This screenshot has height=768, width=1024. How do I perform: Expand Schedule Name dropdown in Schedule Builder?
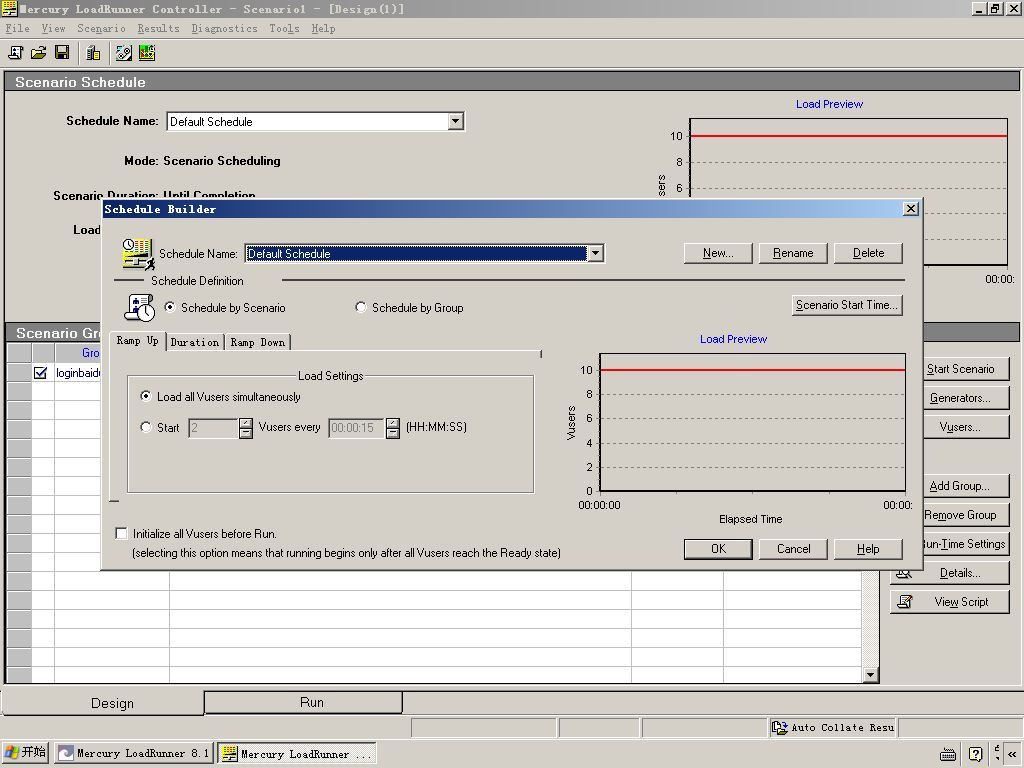click(595, 254)
